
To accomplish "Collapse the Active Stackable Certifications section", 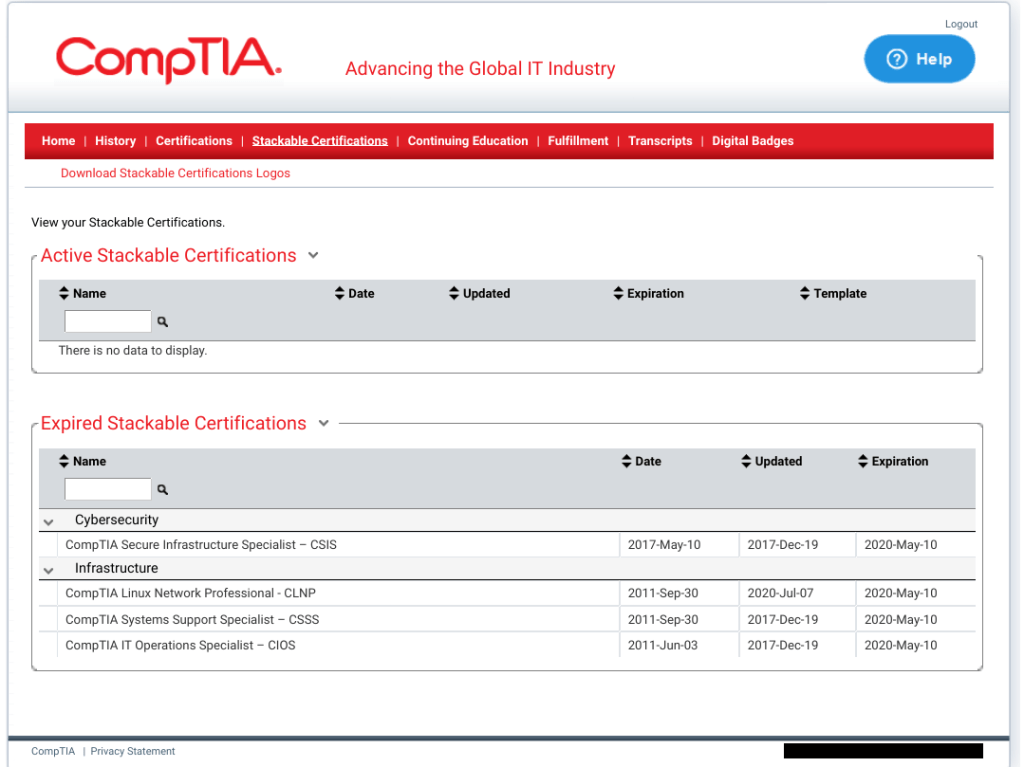I will coord(313,256).
